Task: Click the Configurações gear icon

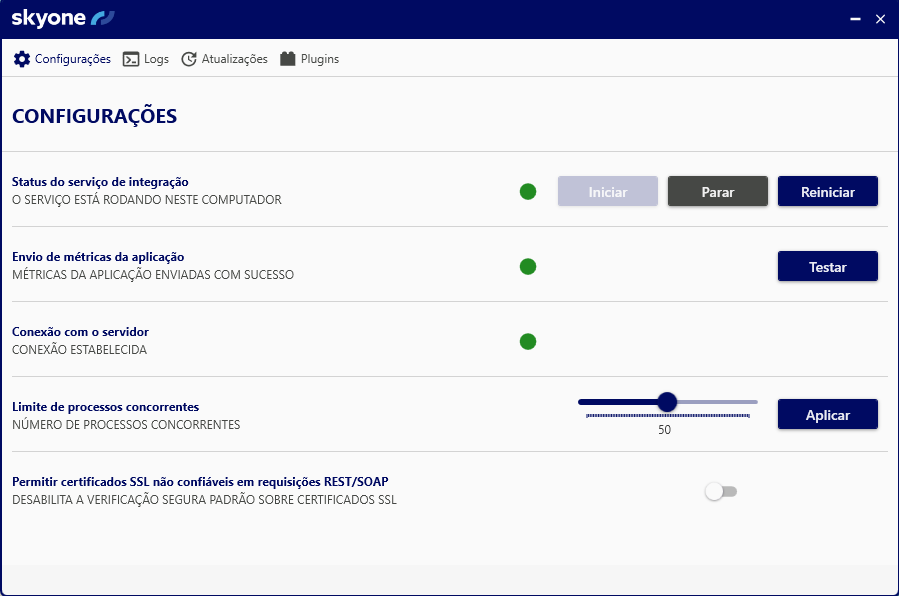Action: 22,59
